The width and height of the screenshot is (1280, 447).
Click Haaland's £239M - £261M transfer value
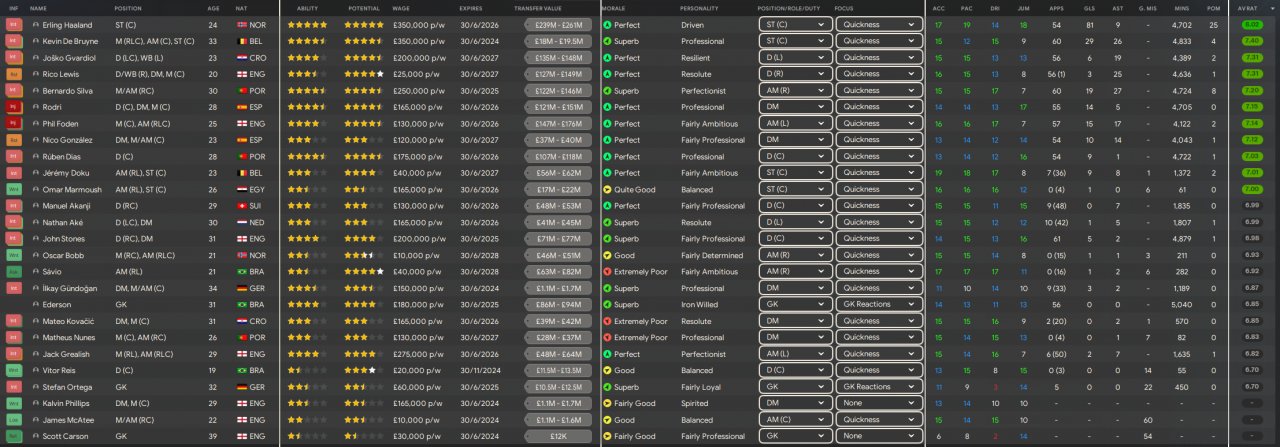[559, 24]
